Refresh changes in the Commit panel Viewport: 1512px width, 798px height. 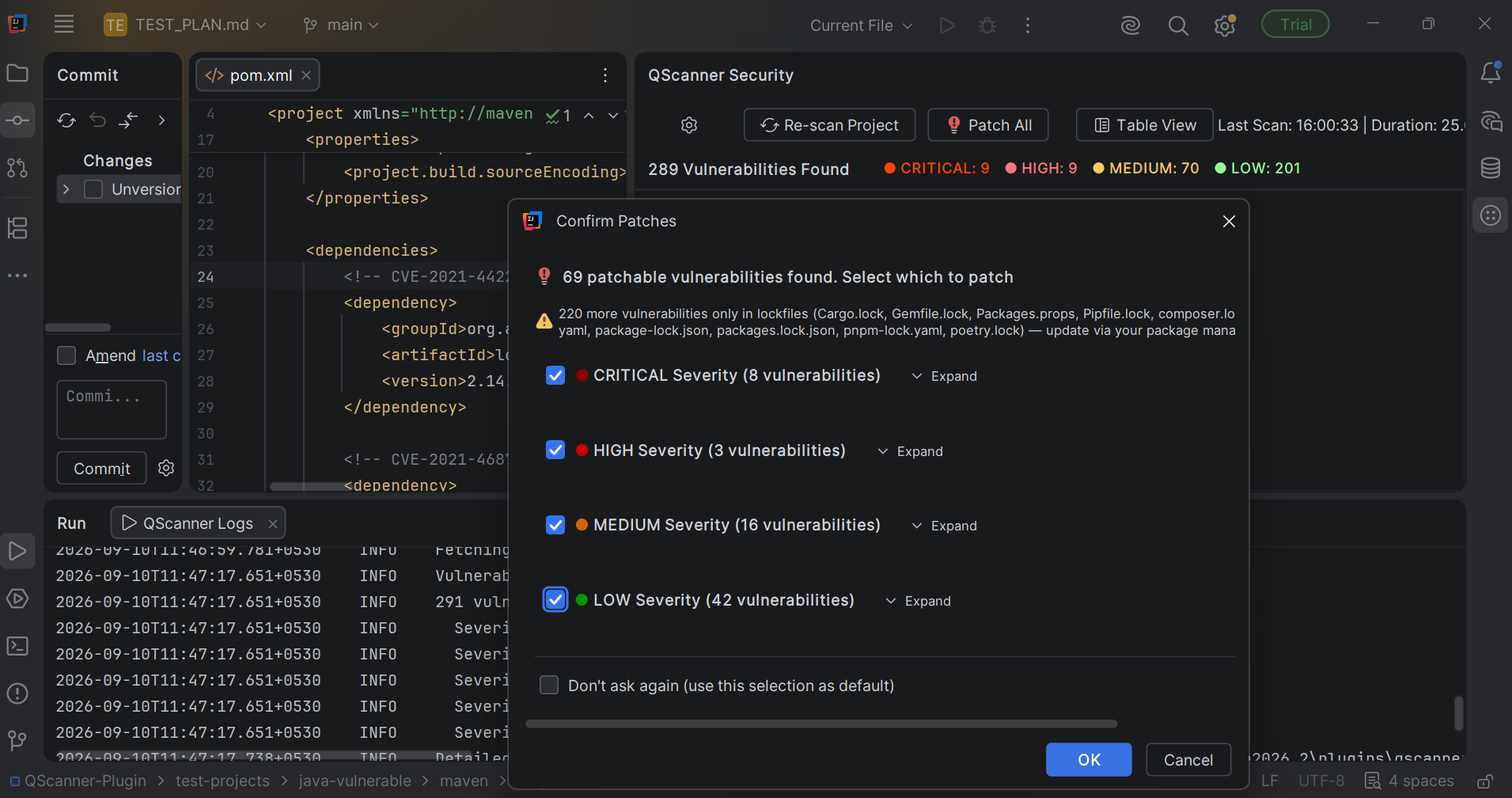coord(66,120)
